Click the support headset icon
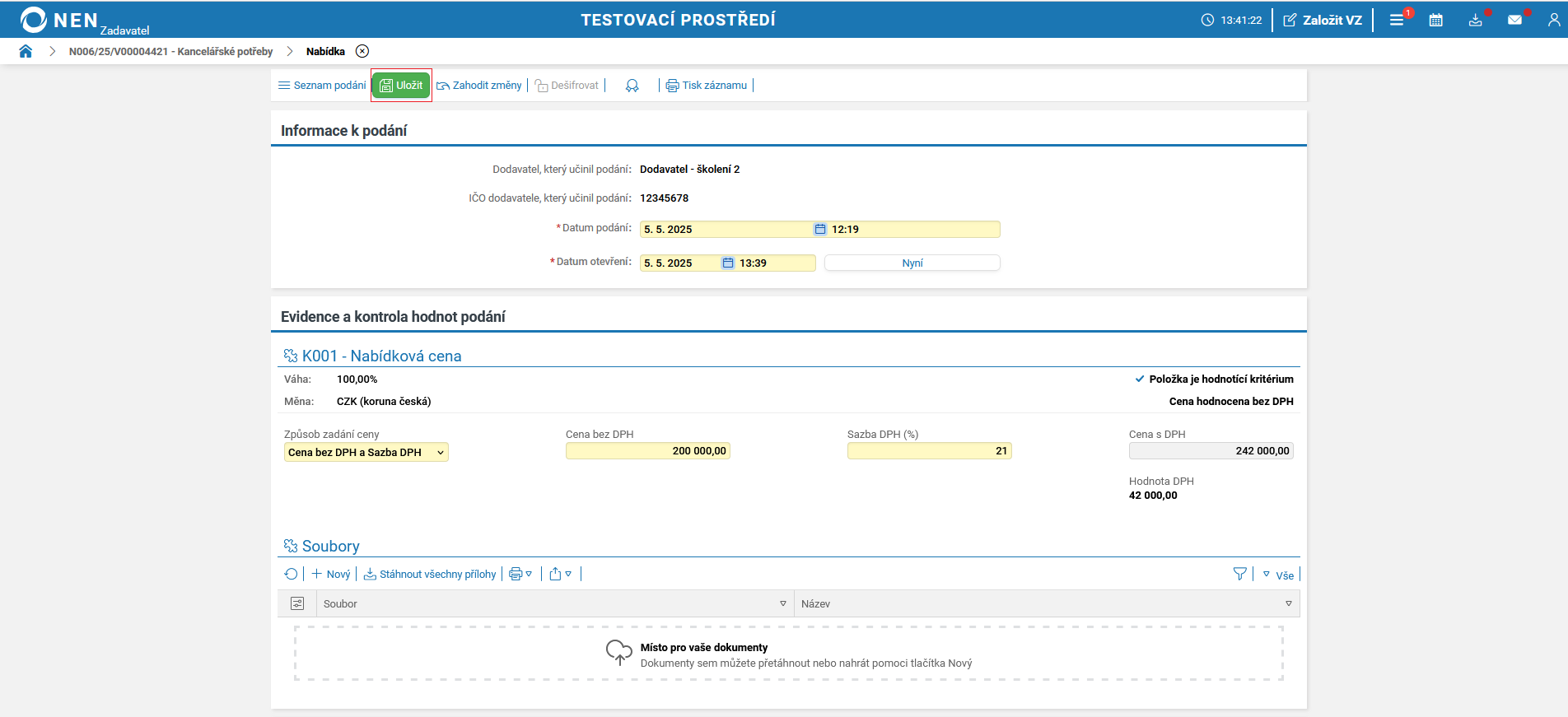This screenshot has height=717, width=1568. pyautogui.click(x=632, y=86)
